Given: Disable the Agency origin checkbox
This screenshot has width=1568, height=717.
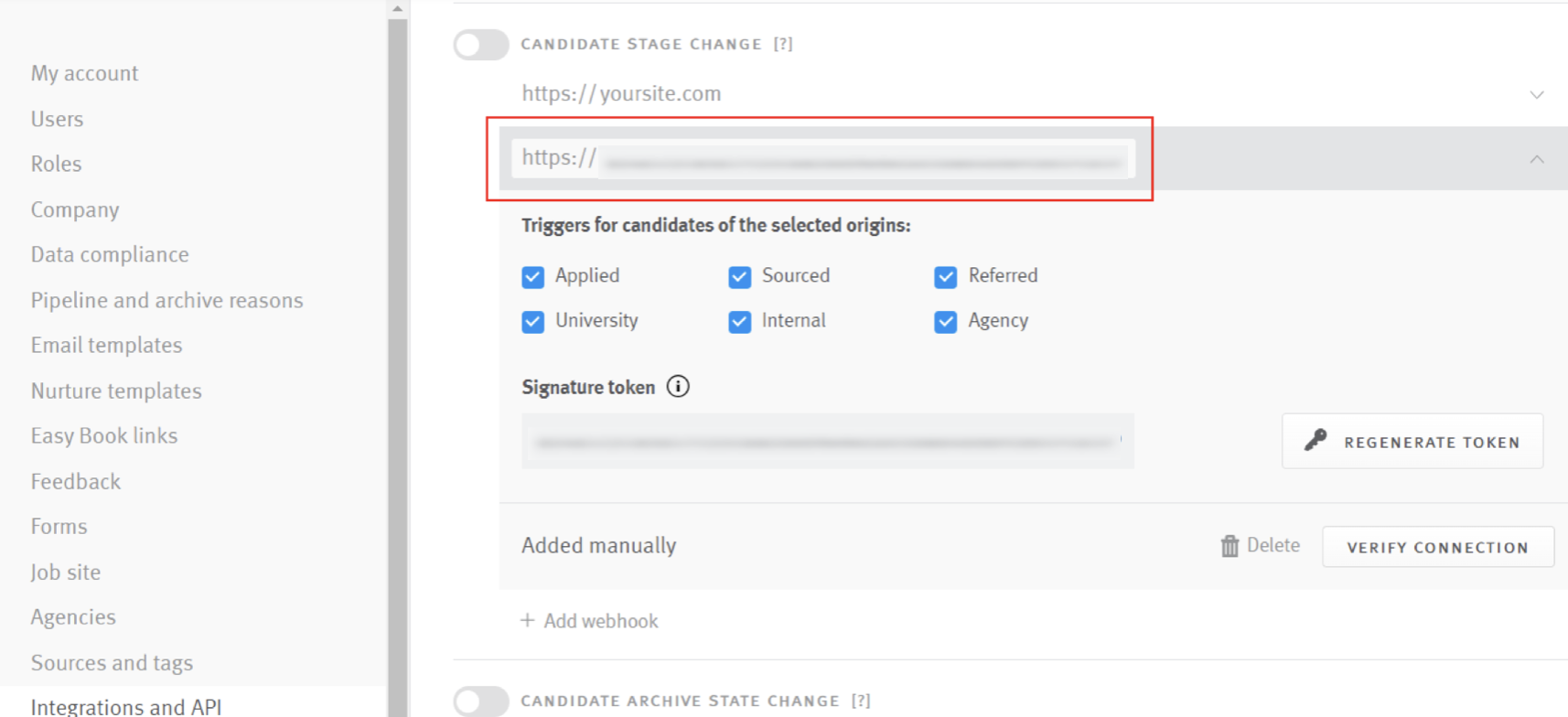Looking at the screenshot, I should [x=945, y=321].
